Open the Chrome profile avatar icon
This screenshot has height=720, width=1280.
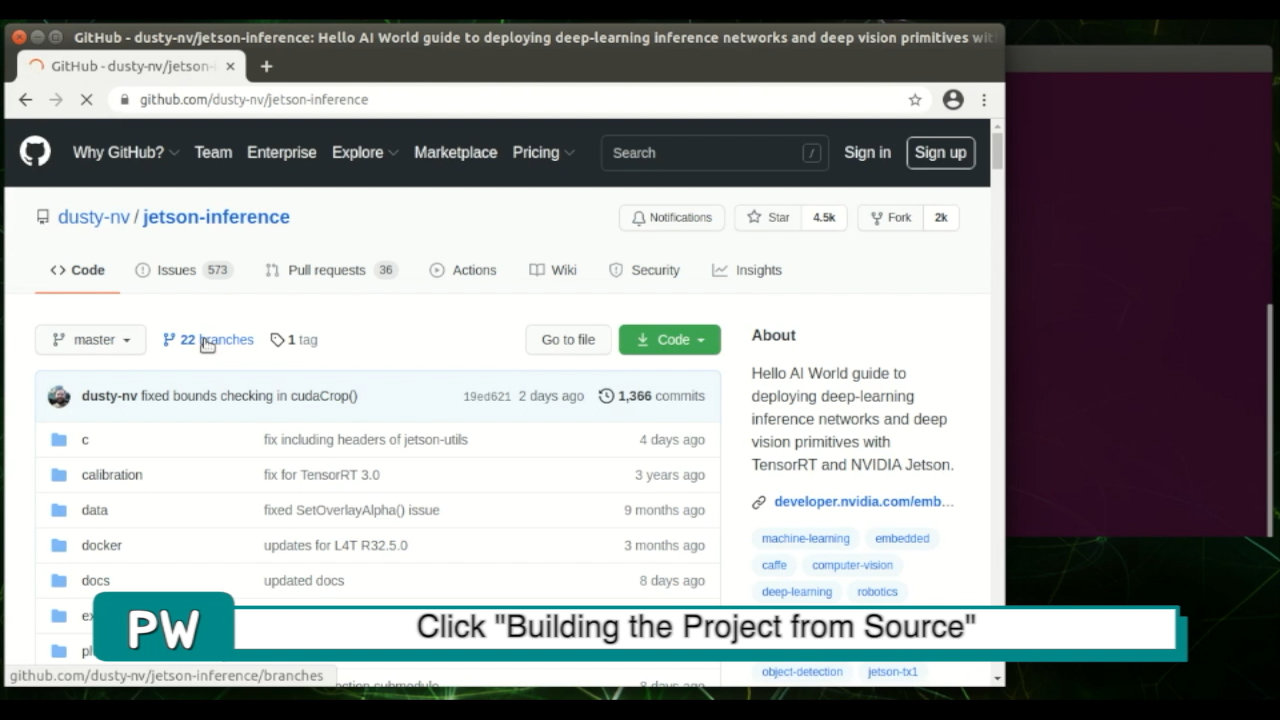tap(953, 99)
